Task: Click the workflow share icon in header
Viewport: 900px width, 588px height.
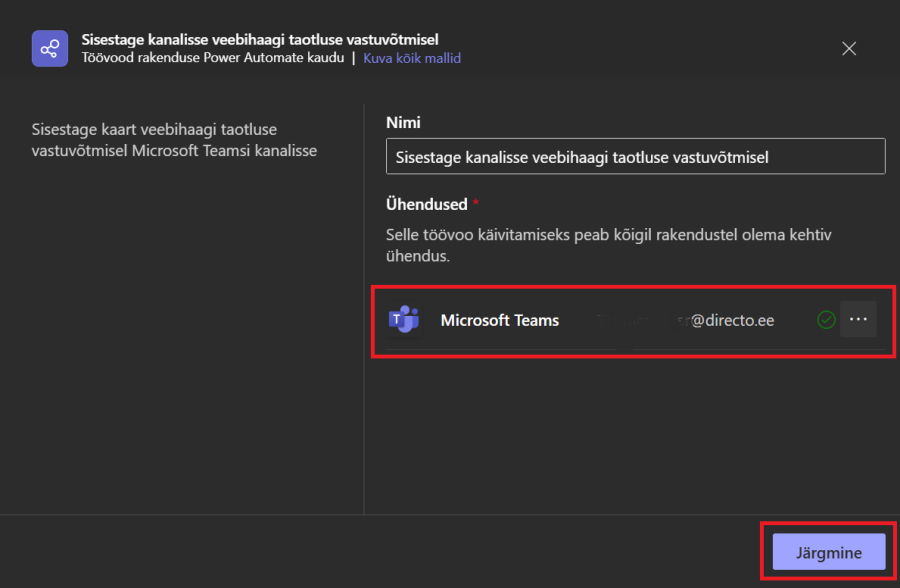Action: point(50,49)
